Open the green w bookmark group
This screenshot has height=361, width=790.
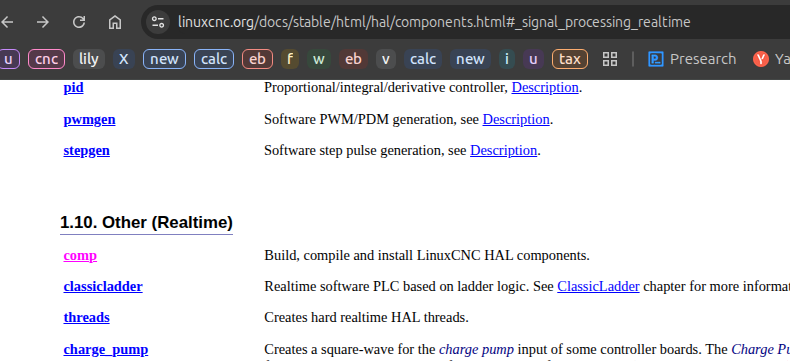(318, 59)
